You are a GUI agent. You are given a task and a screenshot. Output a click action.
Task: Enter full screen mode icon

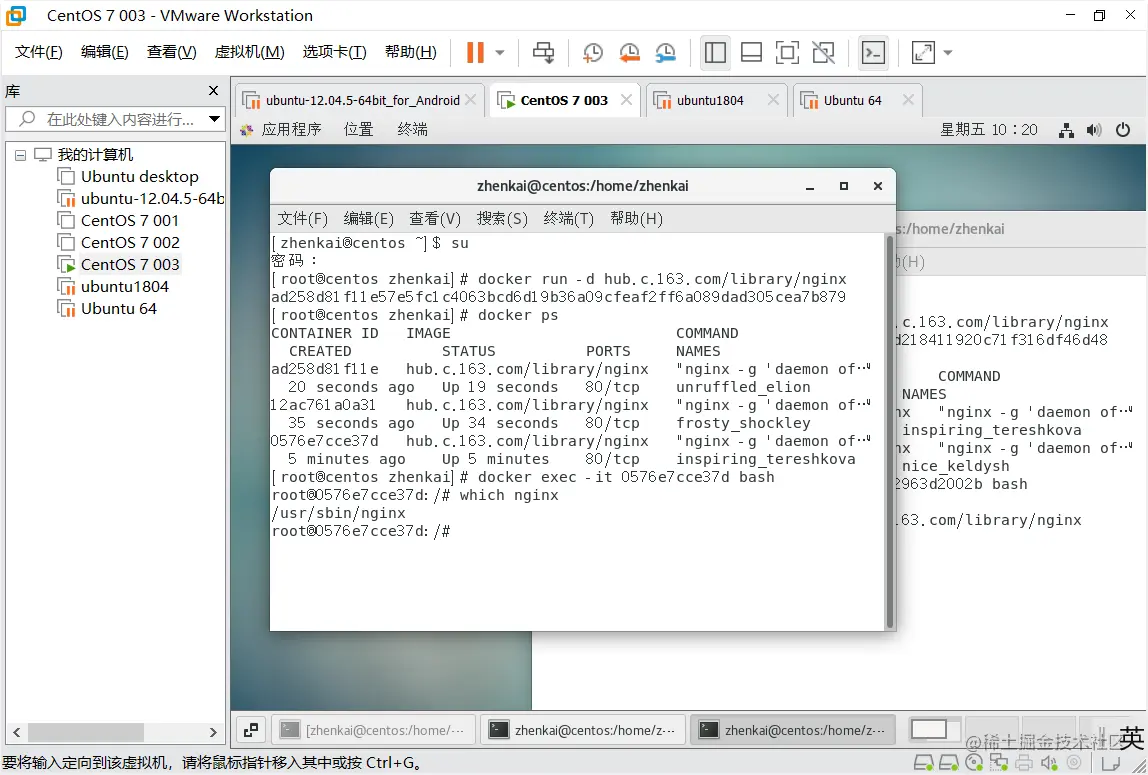[787, 52]
